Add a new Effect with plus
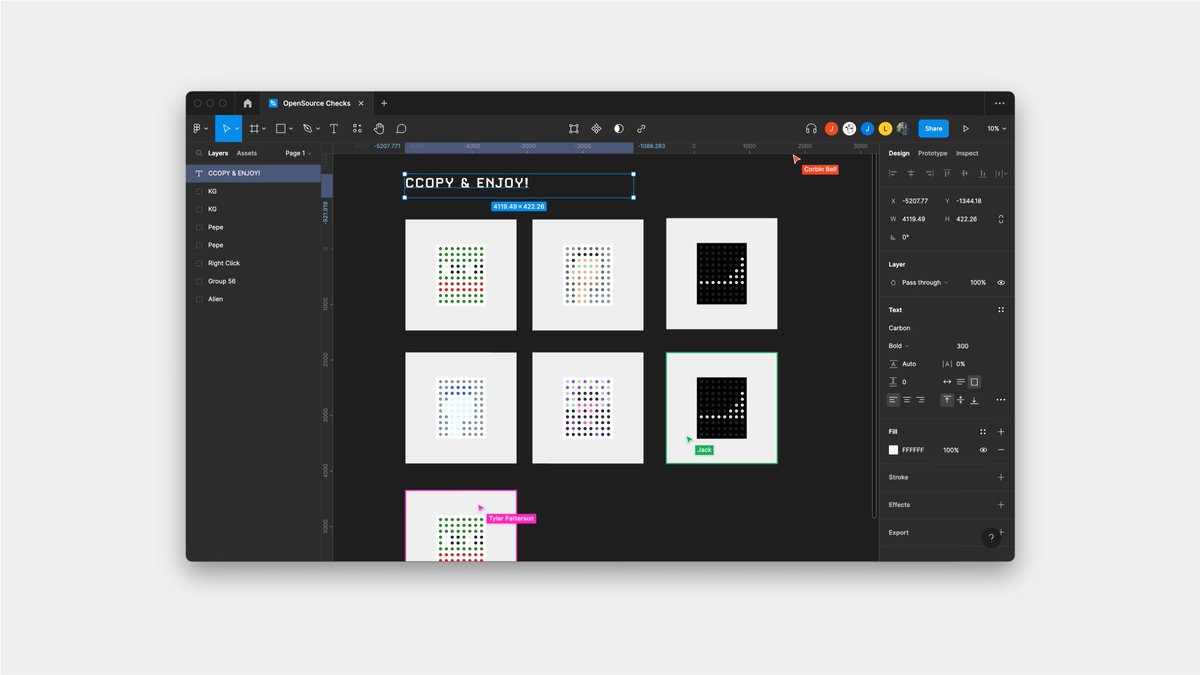The image size is (1200, 675). tap(1001, 505)
